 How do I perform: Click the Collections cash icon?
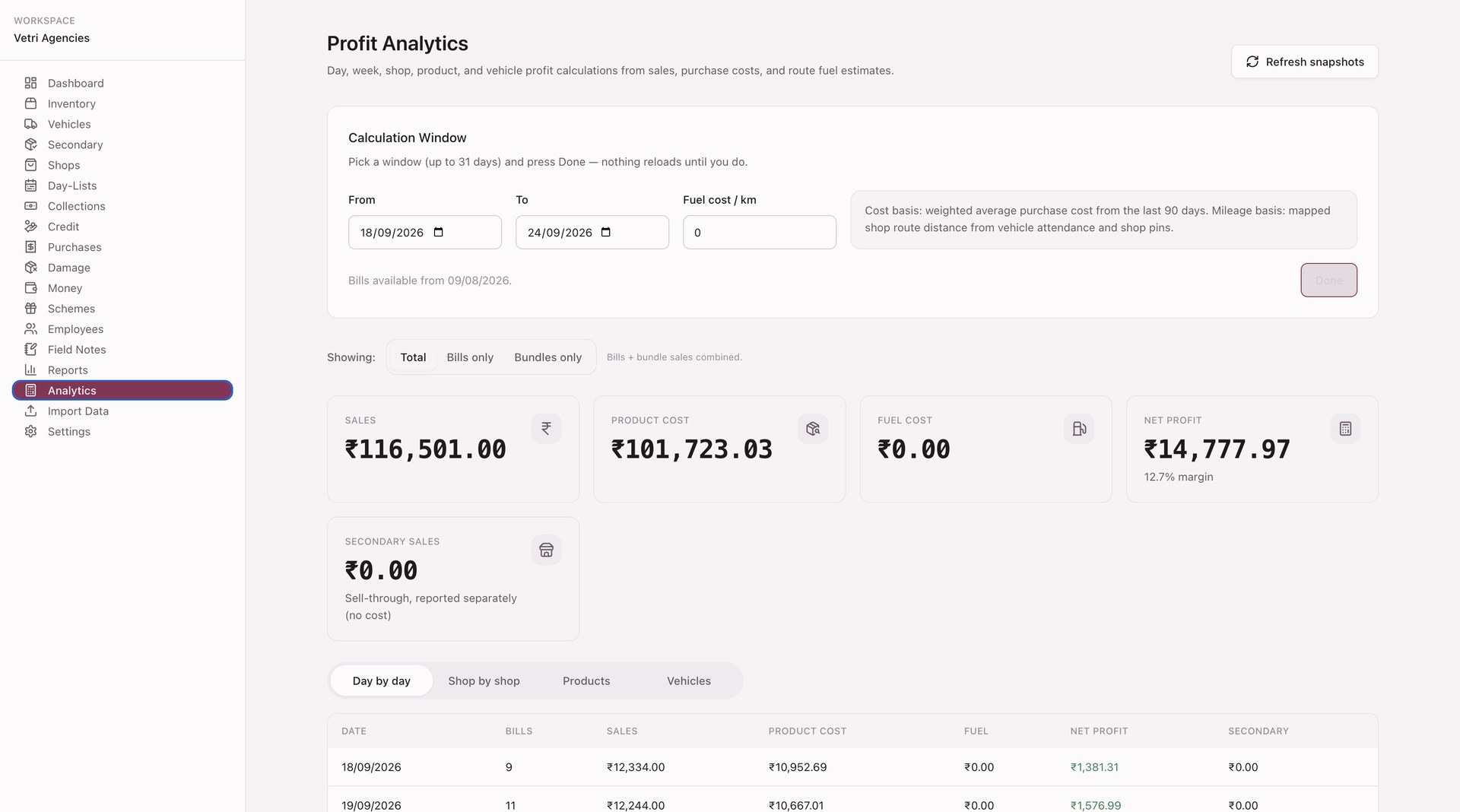(30, 206)
